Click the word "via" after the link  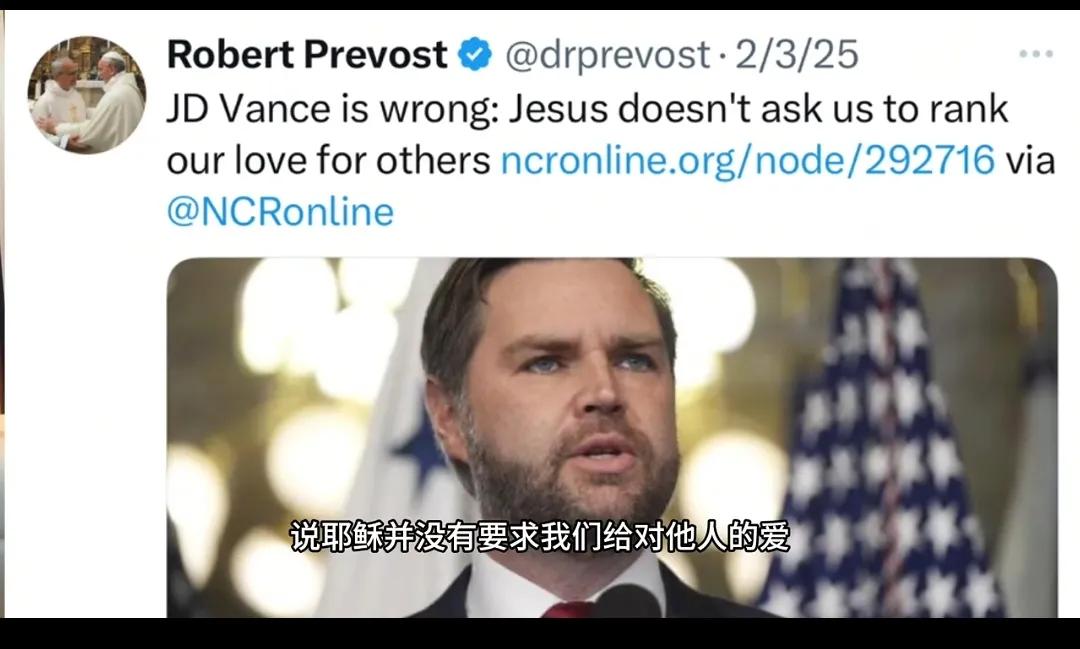pos(1030,161)
